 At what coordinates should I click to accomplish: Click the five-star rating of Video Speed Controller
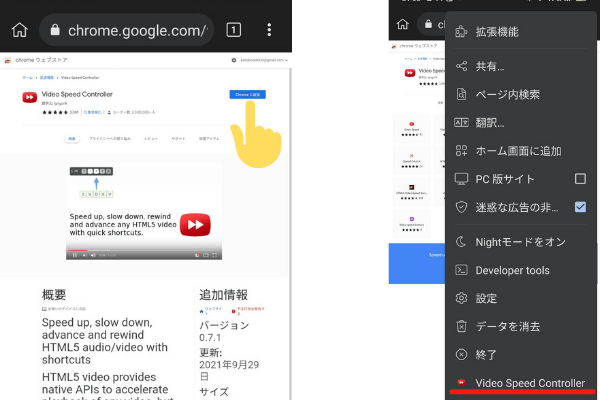pos(55,113)
